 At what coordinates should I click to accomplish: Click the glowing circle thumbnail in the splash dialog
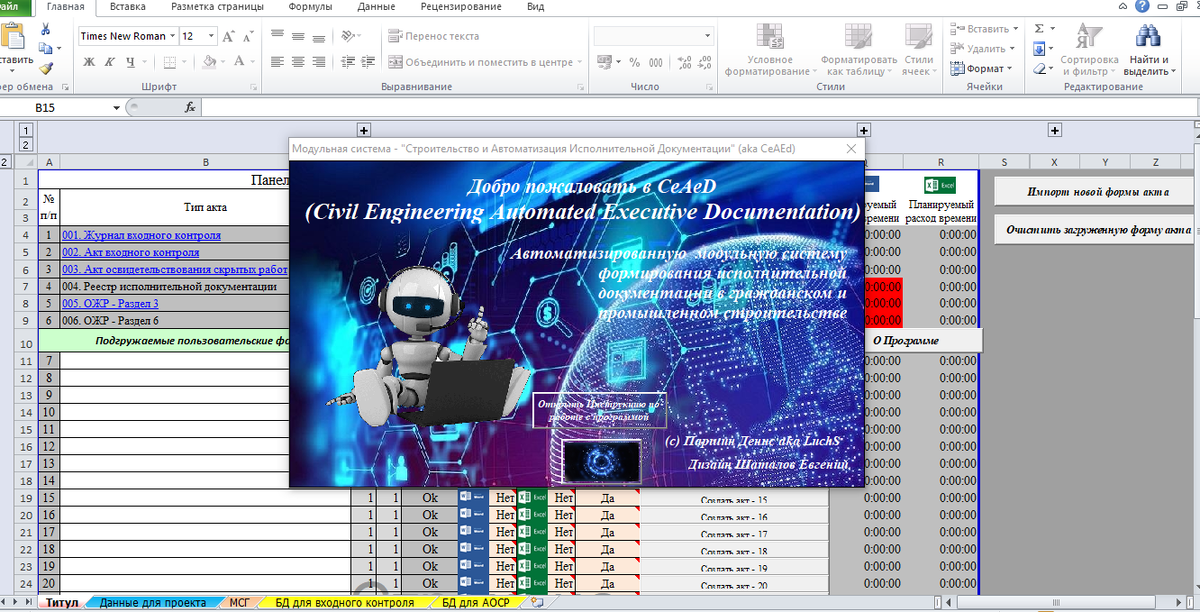click(601, 463)
